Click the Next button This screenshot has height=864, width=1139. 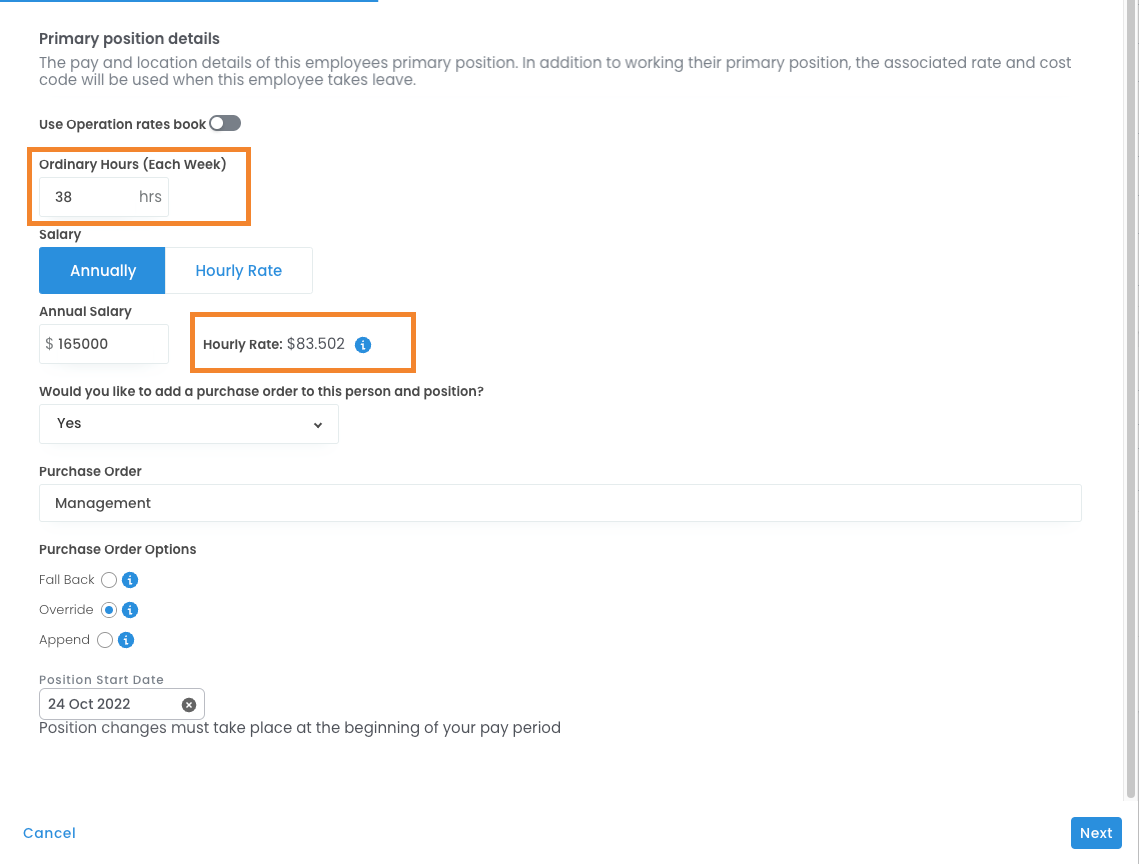(1096, 833)
